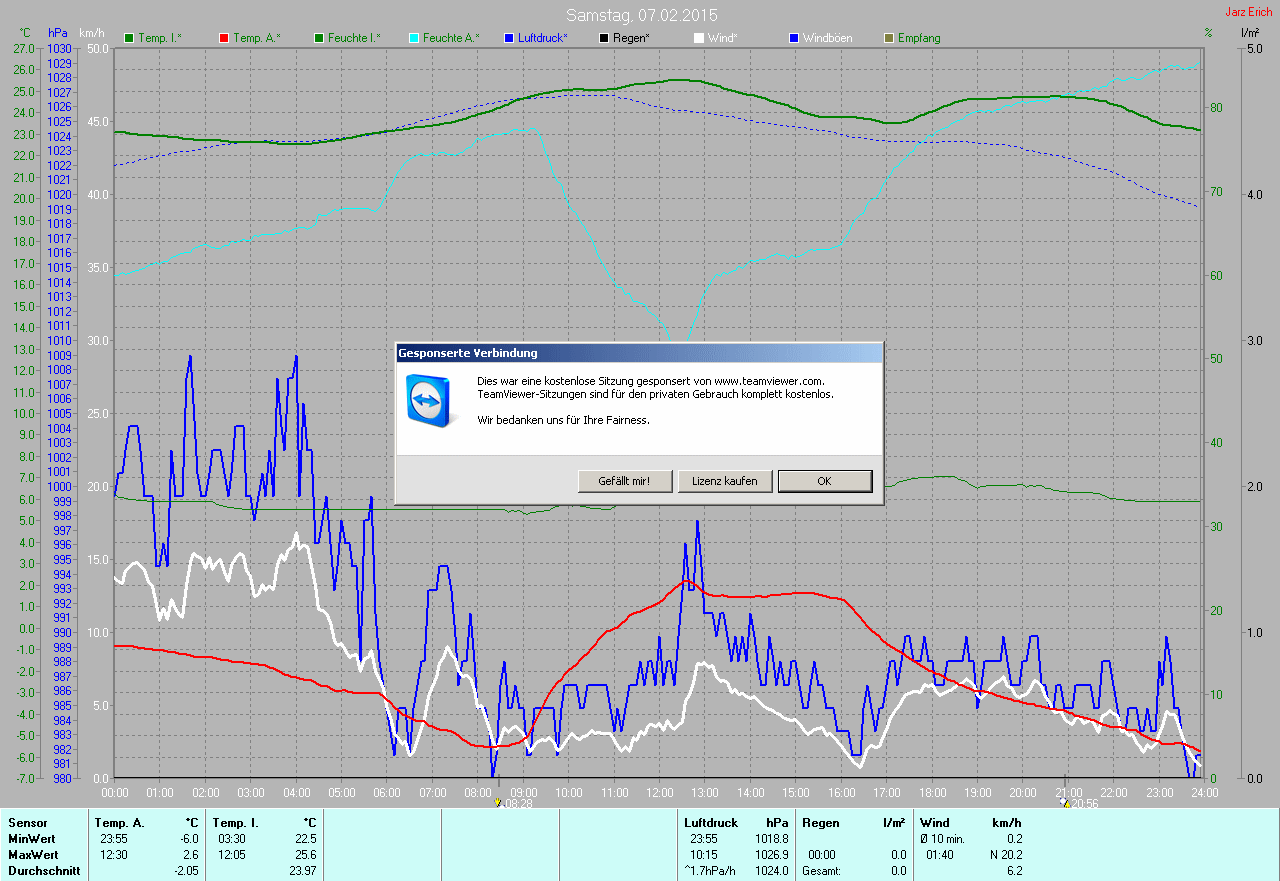1280x881 pixels.
Task: Toggle the cyan Feuchte A. legend box
Action: point(413,38)
